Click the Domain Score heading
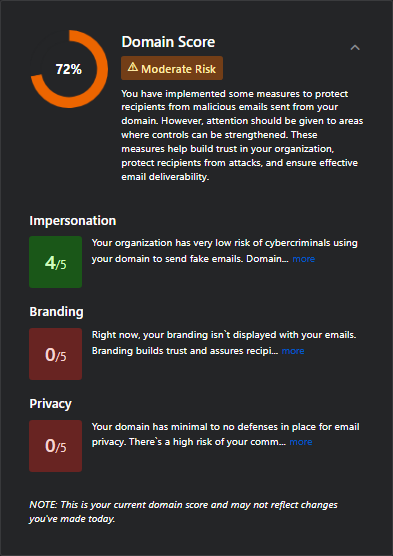393x556 pixels. tap(168, 42)
